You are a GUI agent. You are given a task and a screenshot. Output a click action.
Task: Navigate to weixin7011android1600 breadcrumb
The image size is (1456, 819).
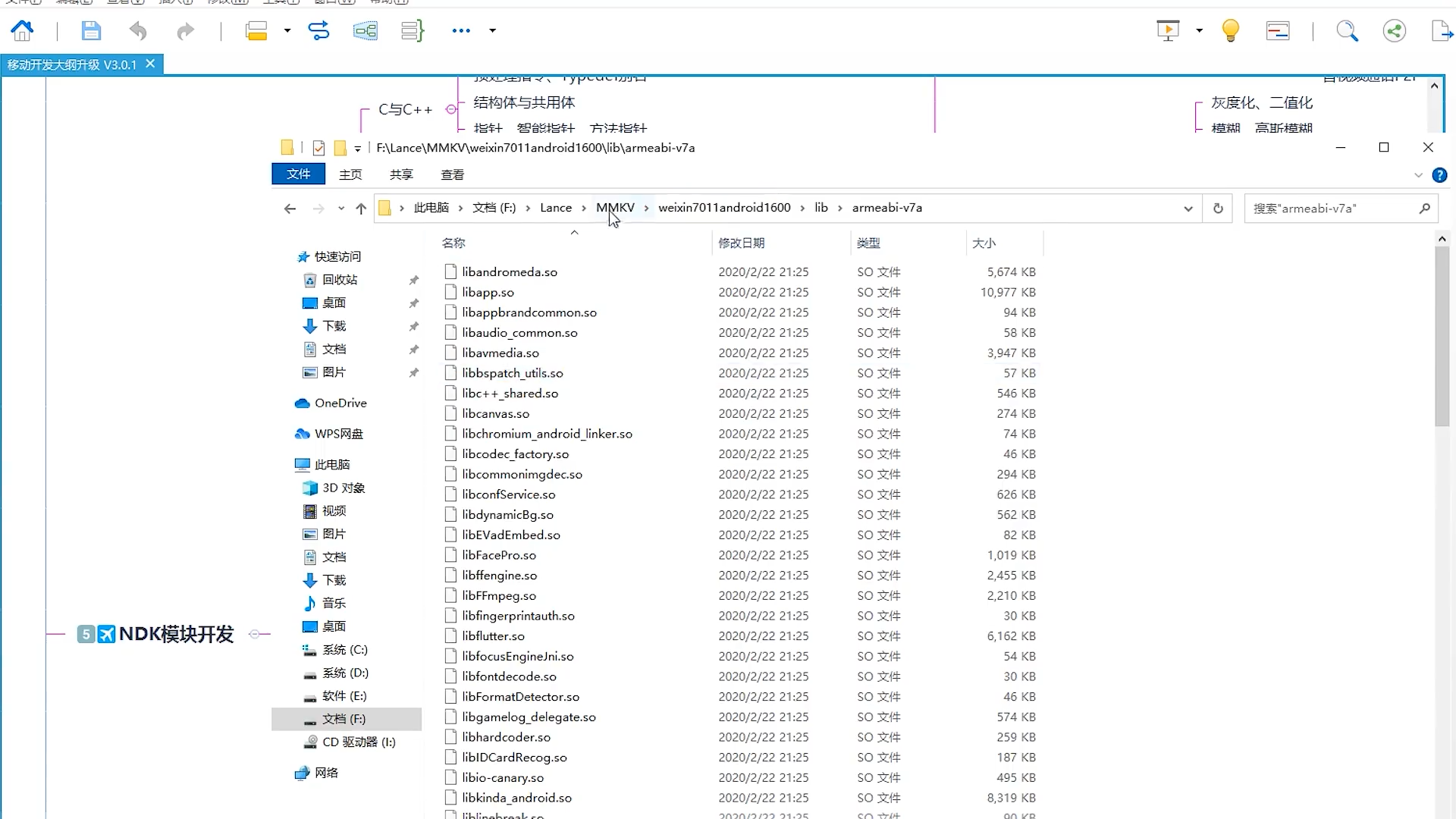(723, 208)
